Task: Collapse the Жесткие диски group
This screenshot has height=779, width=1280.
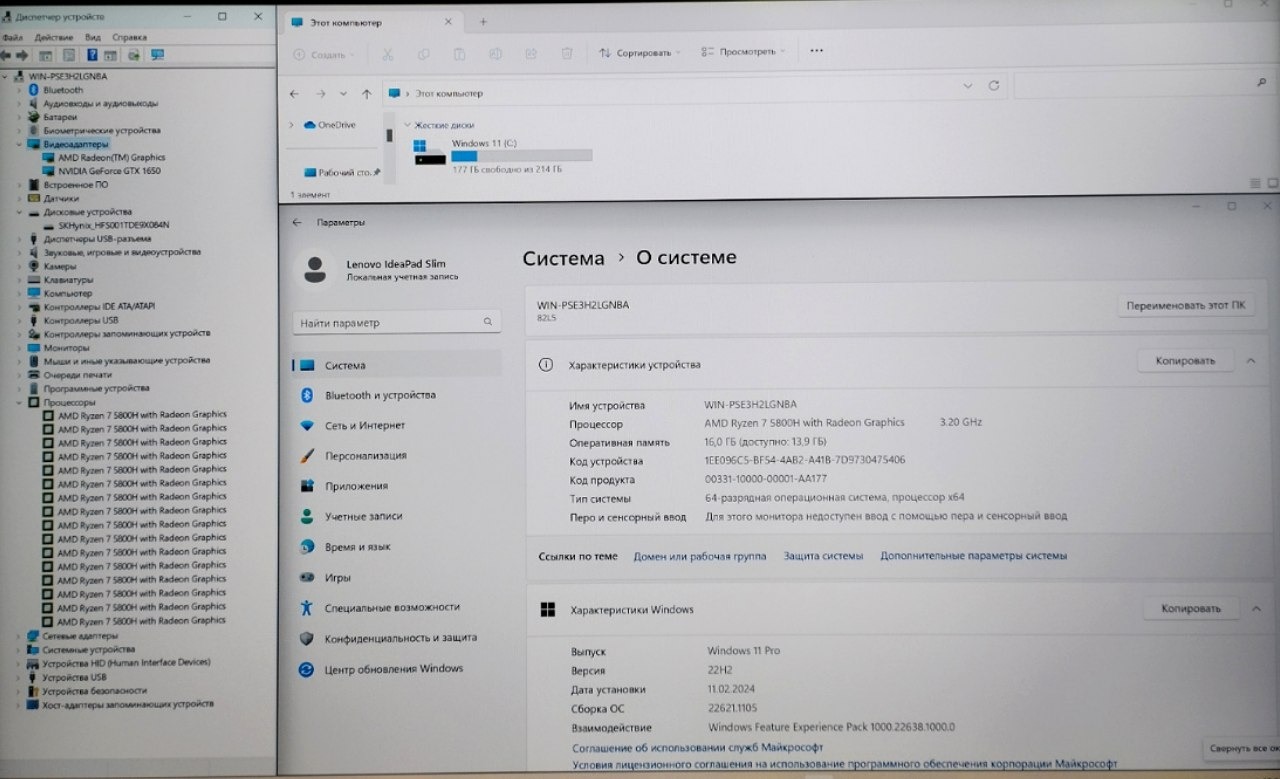Action: pos(407,125)
